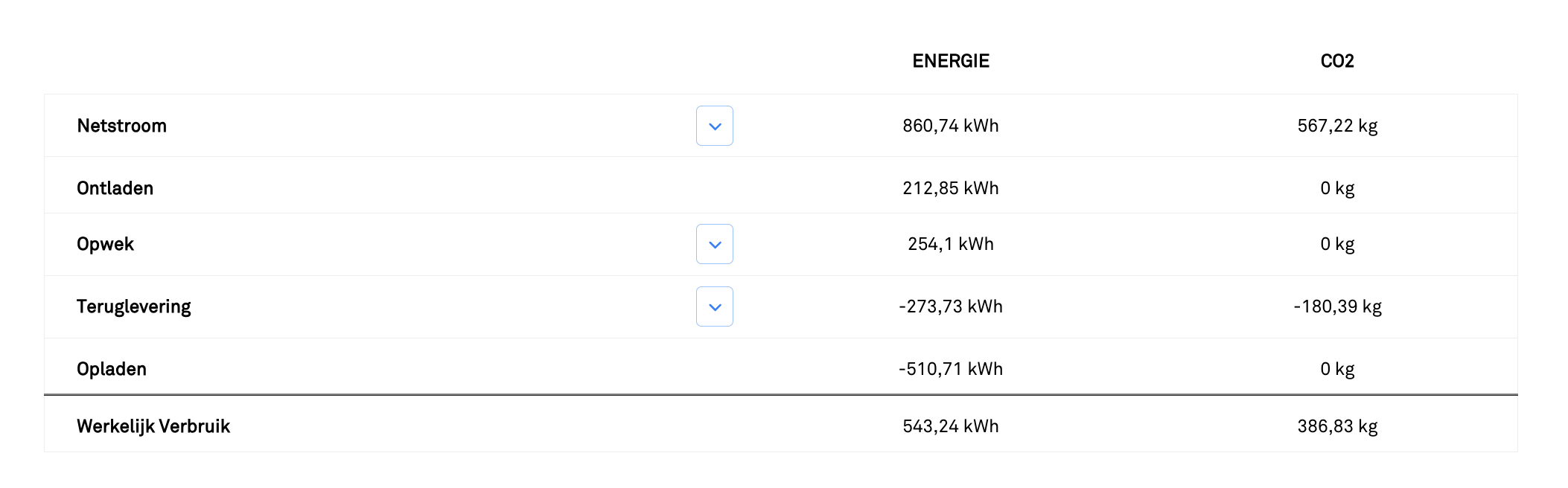Select the Opladen row label
Image resolution: width=1568 pixels, height=488 pixels.
112,369
